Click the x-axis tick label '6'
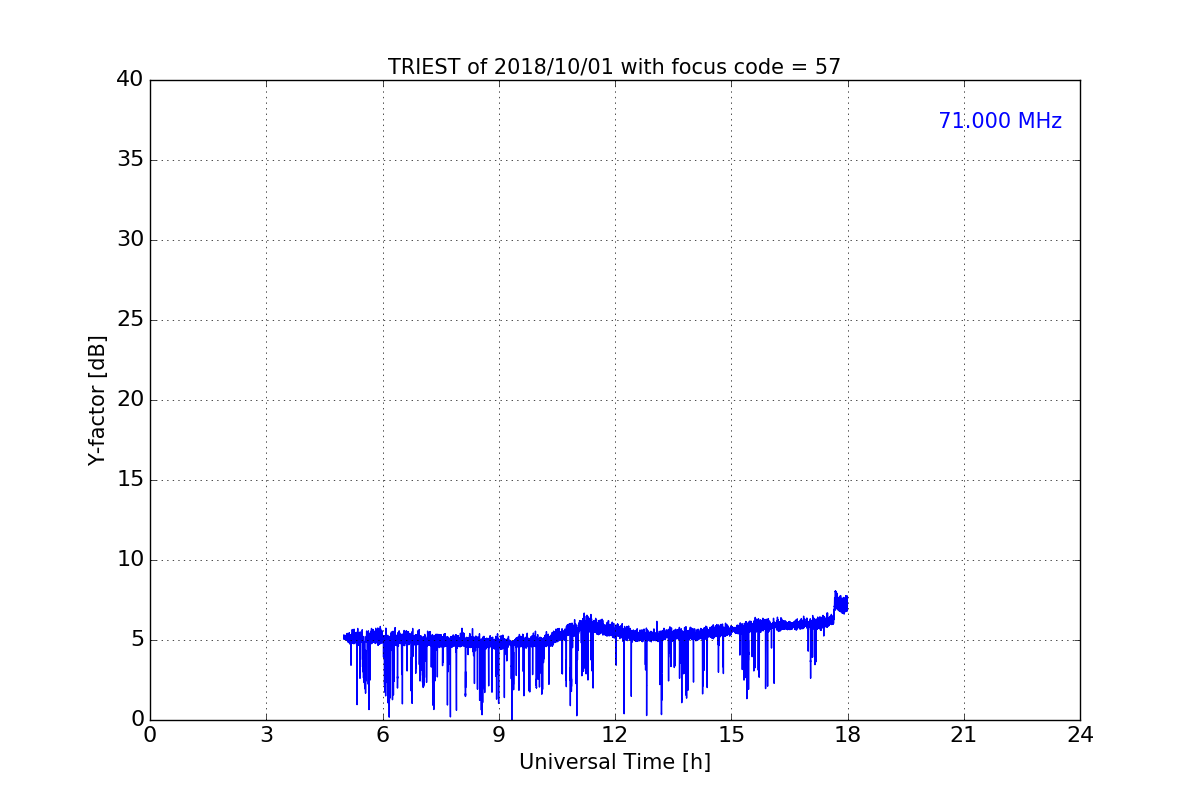This screenshot has width=1200, height=800. (x=382, y=735)
